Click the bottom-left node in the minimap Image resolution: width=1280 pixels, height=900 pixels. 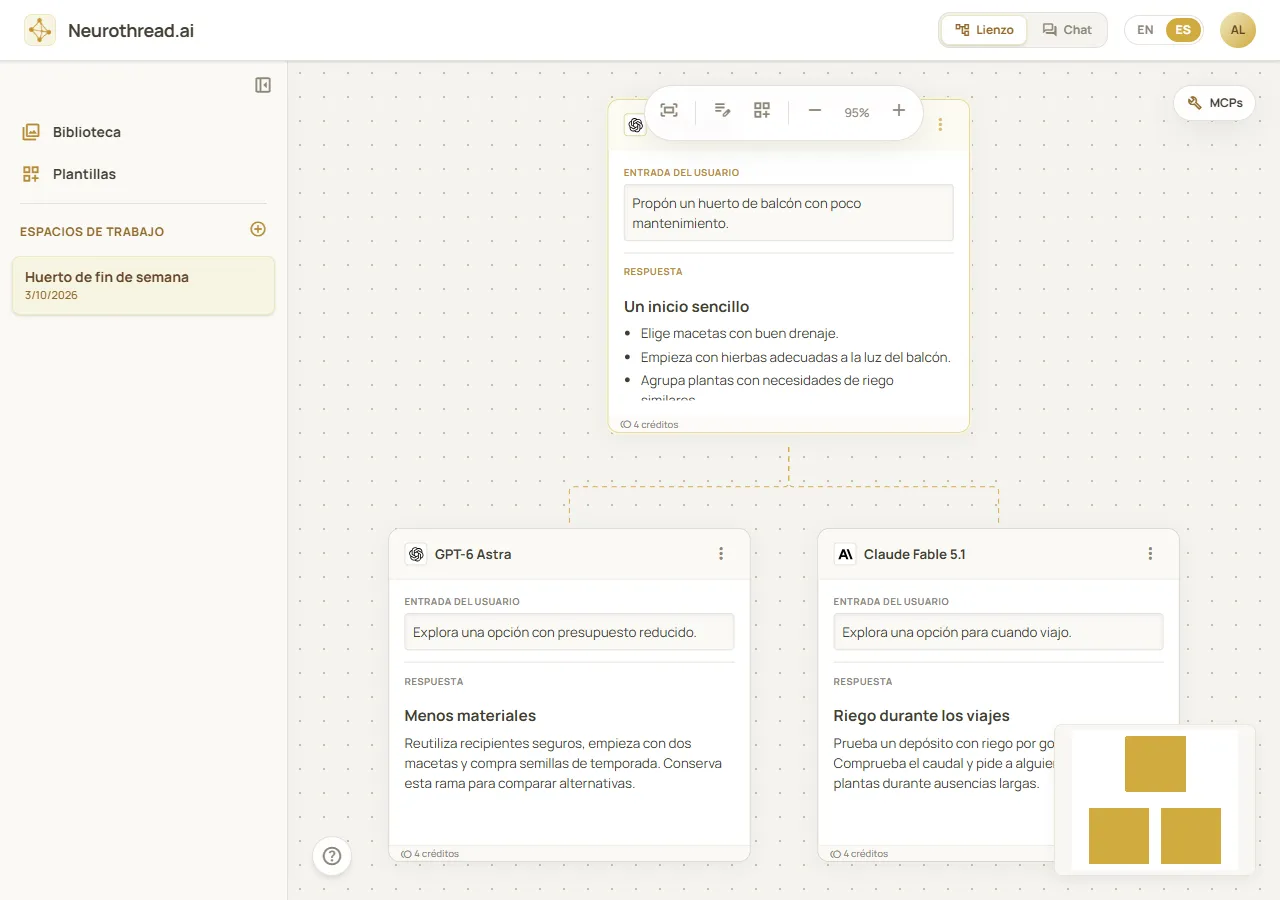click(x=1119, y=836)
